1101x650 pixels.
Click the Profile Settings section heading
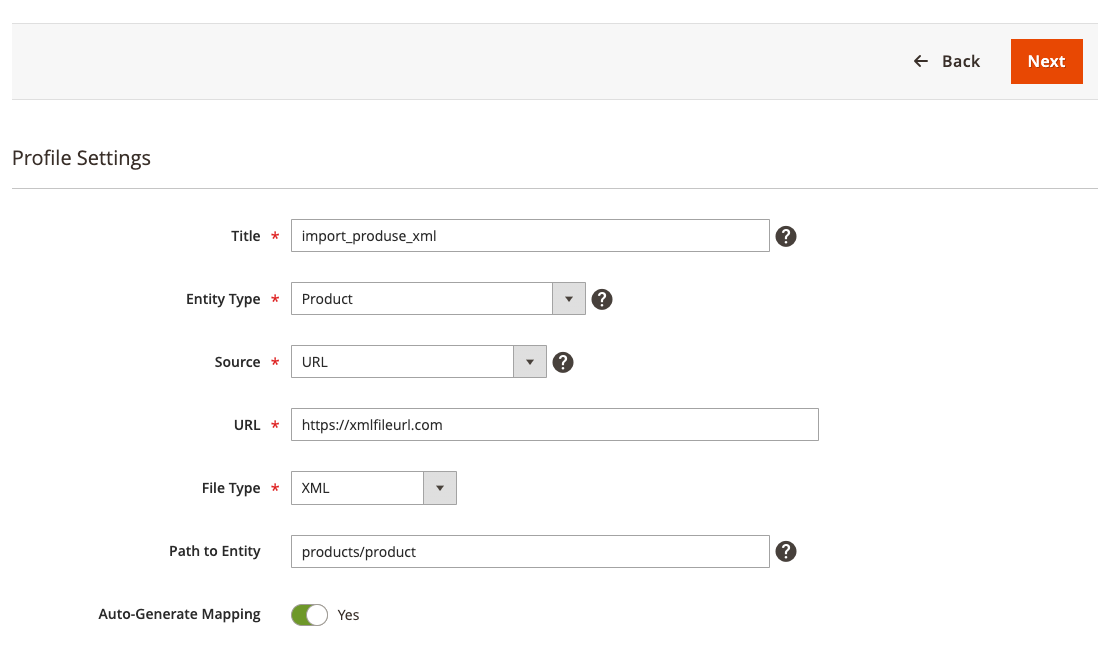coord(81,158)
